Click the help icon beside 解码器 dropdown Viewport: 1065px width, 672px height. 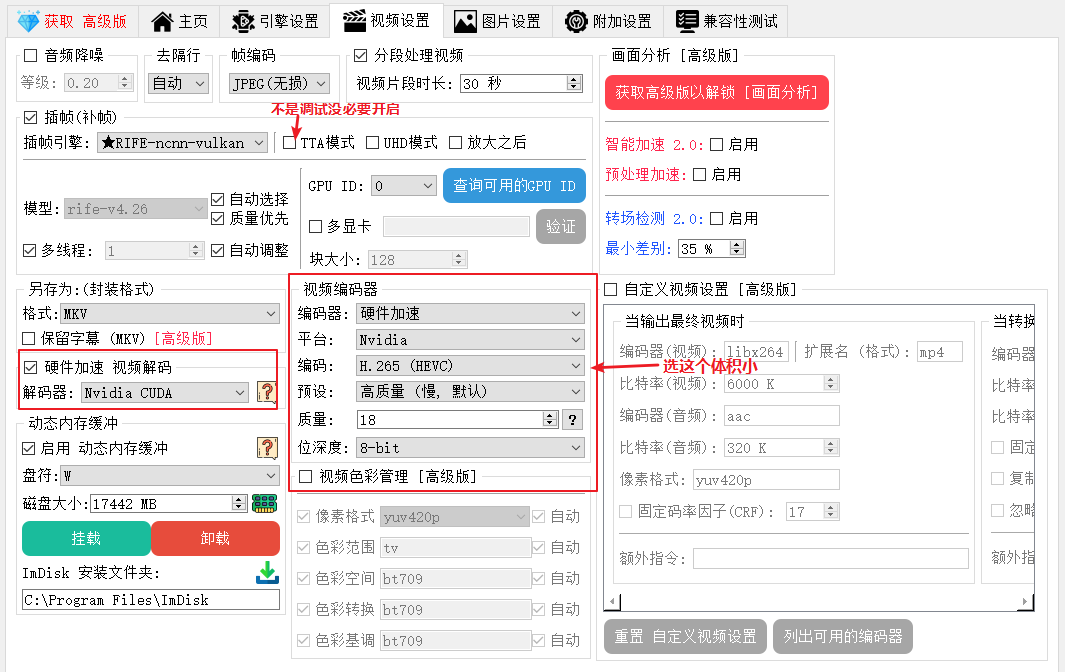[x=267, y=392]
